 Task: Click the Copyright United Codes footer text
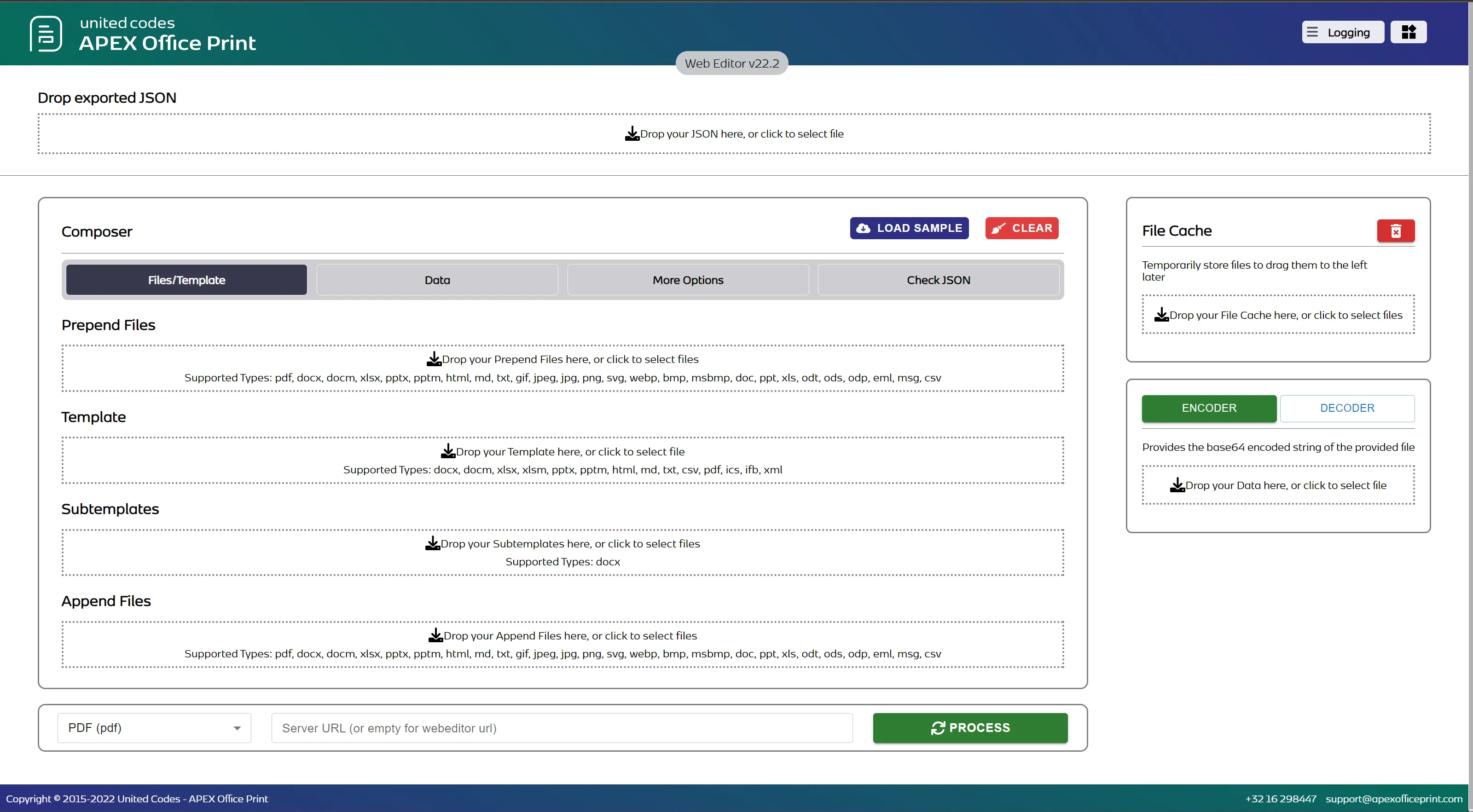click(x=137, y=798)
